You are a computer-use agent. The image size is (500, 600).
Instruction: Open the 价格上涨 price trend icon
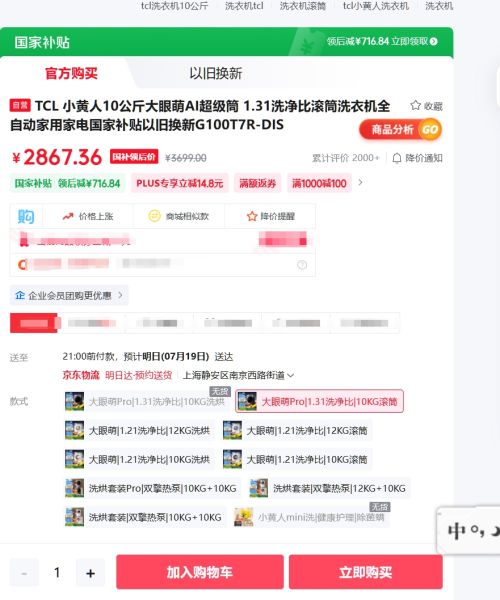68,216
